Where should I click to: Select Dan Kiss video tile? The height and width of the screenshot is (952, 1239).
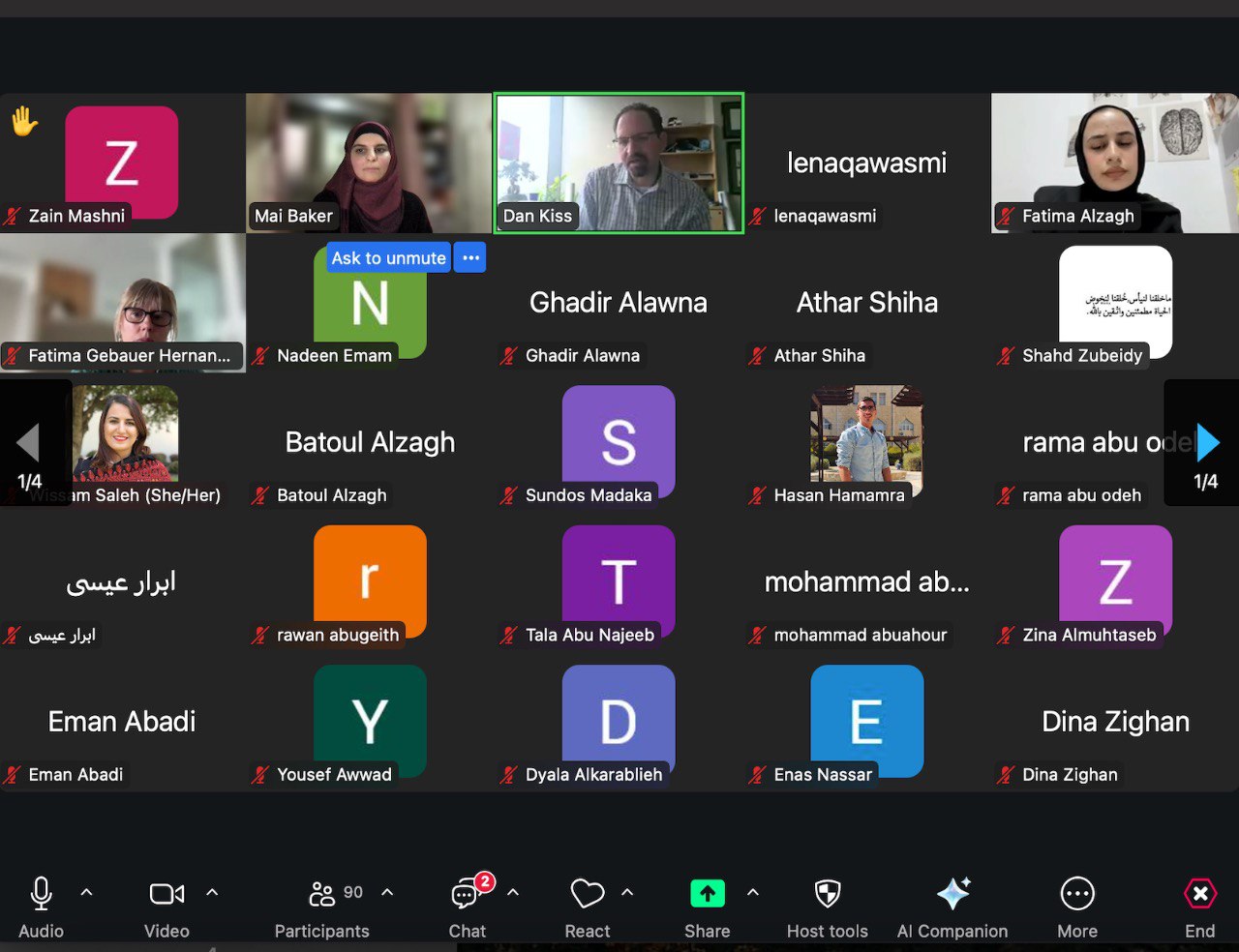point(619,163)
